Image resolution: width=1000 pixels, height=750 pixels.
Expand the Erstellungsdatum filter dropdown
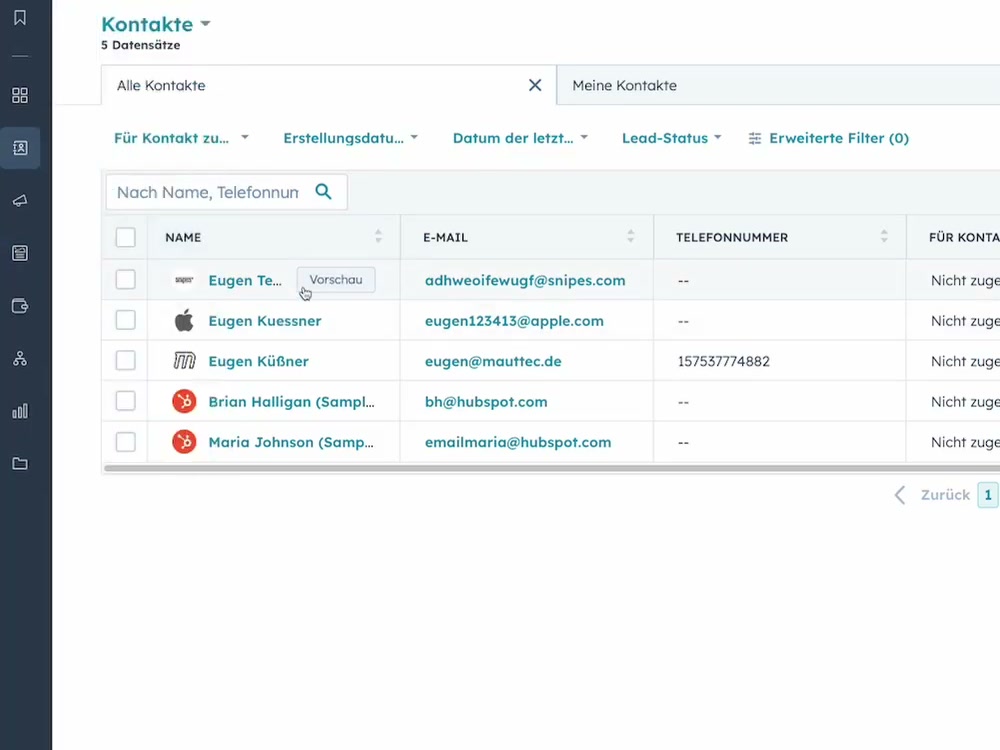coord(350,138)
